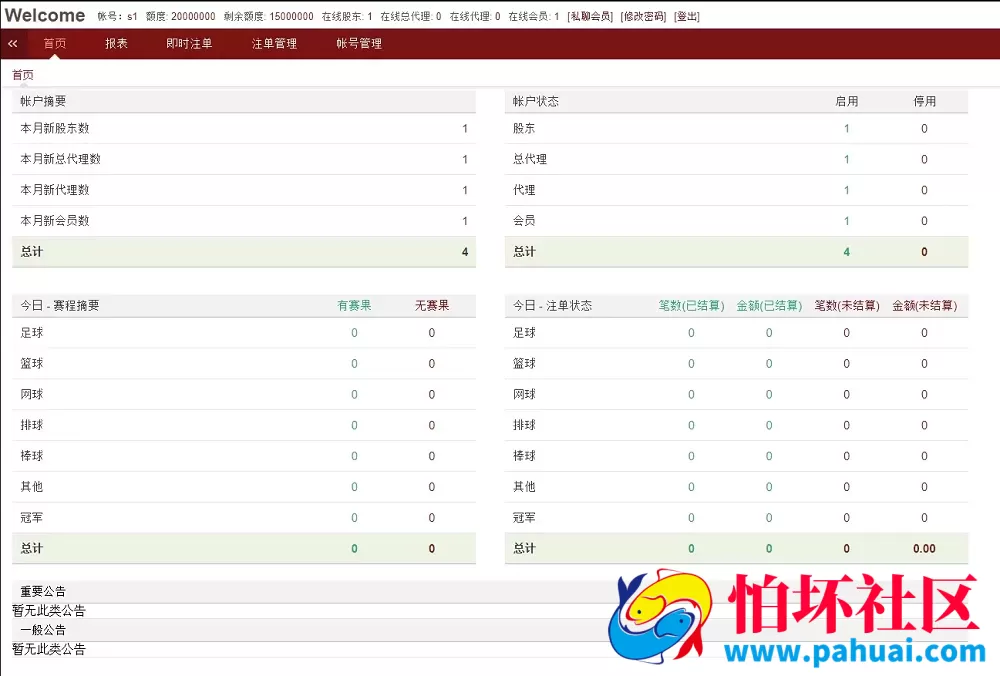Open the 帐号管理 menu
This screenshot has width=1000, height=676.
coord(359,43)
